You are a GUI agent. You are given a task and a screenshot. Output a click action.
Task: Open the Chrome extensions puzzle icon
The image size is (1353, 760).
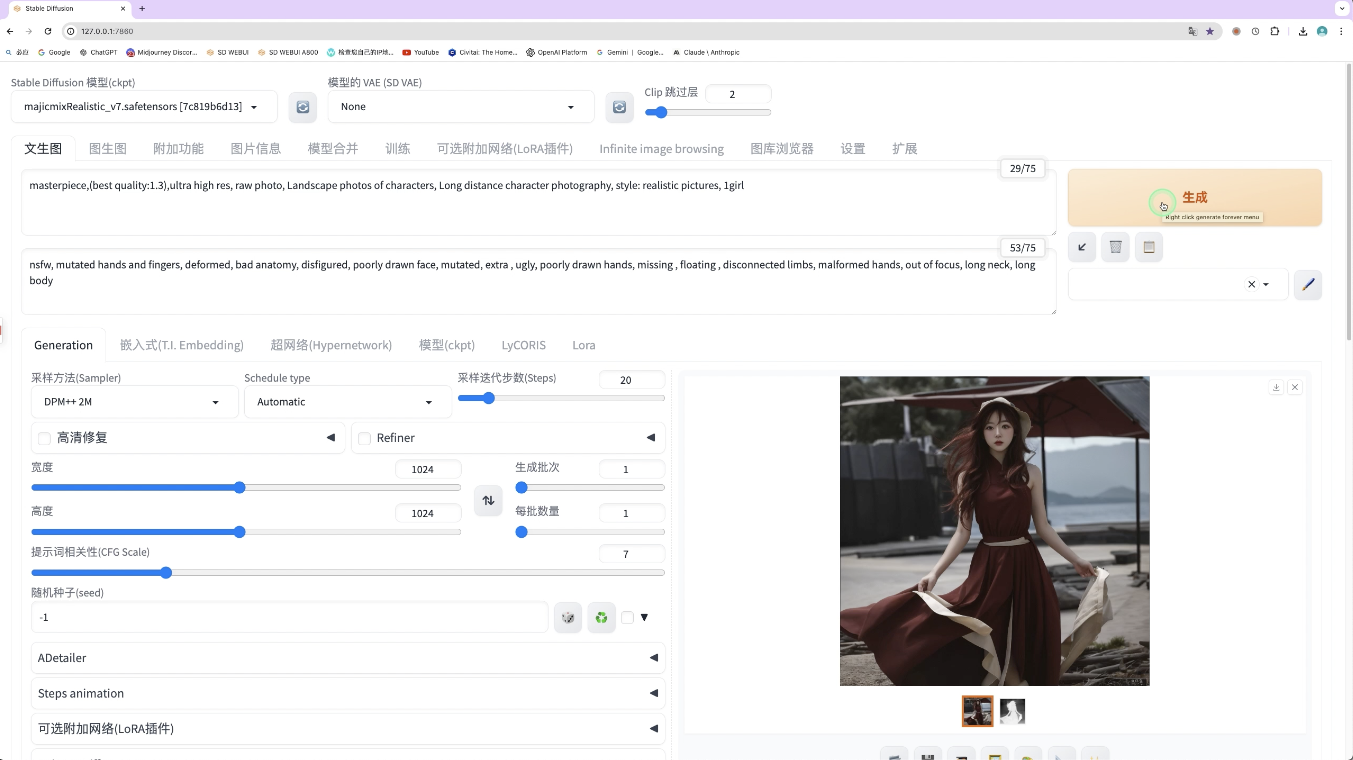(1275, 31)
